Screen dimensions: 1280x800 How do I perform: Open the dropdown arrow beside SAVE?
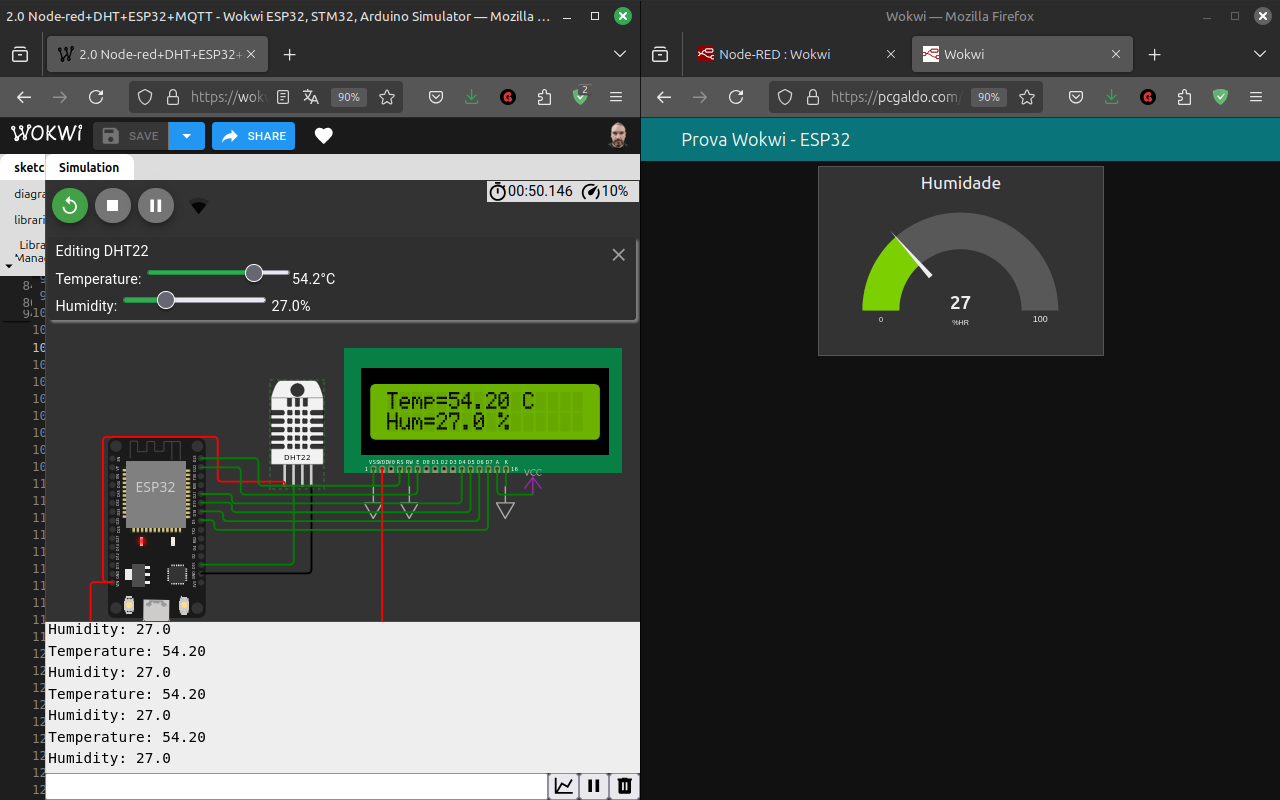pos(187,136)
